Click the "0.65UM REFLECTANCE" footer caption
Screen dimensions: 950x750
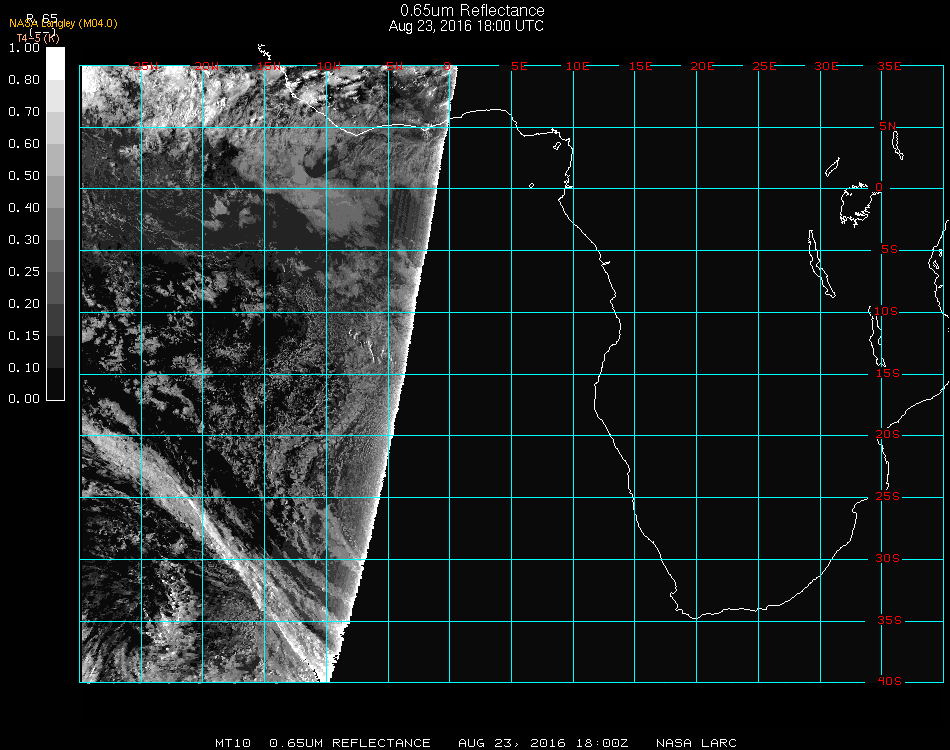(350, 743)
